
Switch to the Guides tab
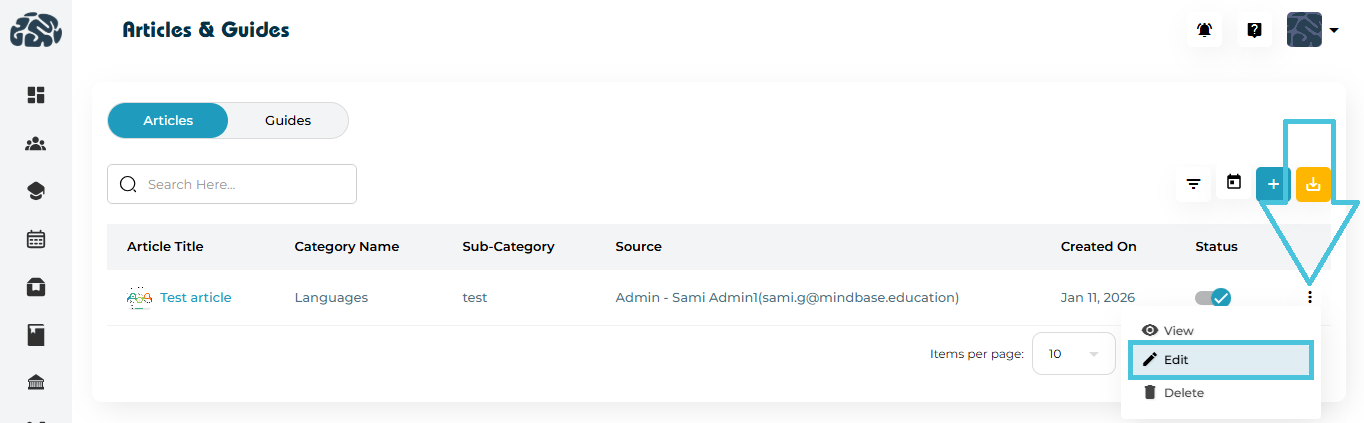[x=288, y=120]
